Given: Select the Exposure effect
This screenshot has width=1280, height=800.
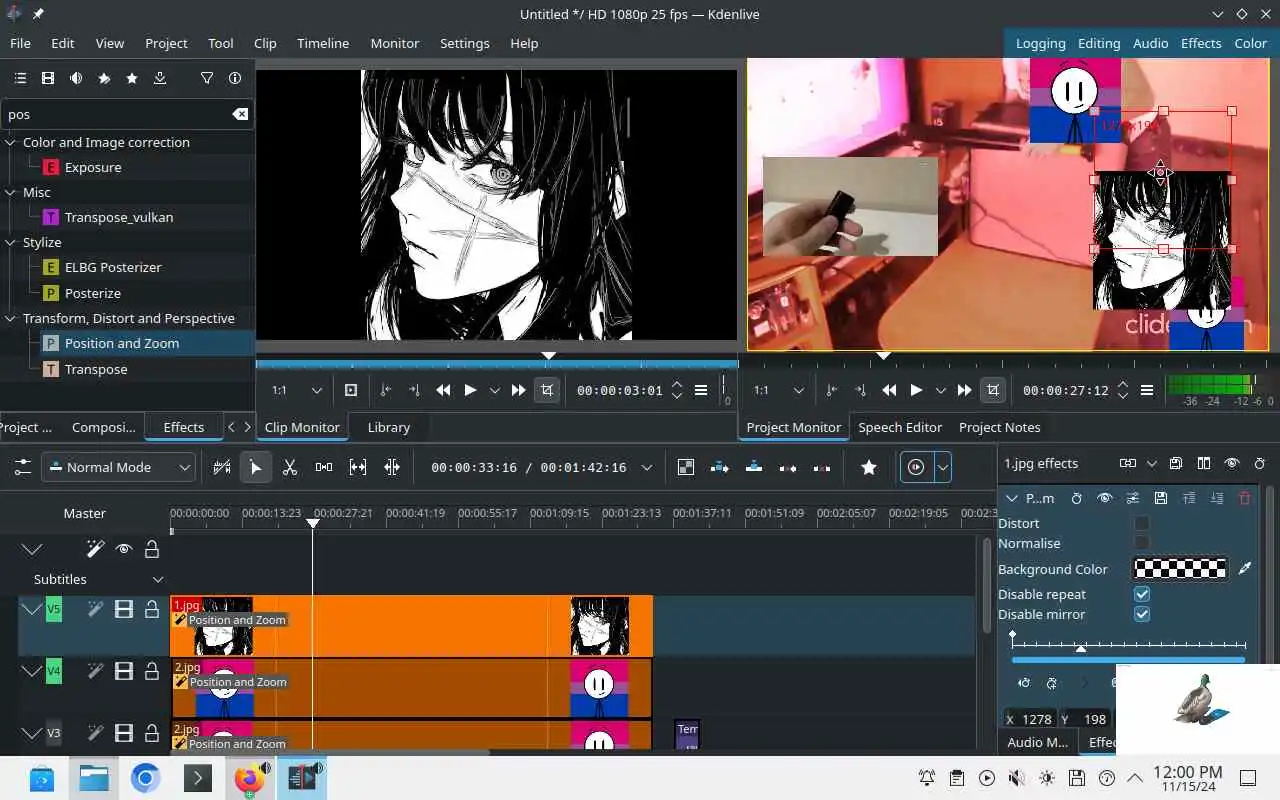Looking at the screenshot, I should [93, 167].
